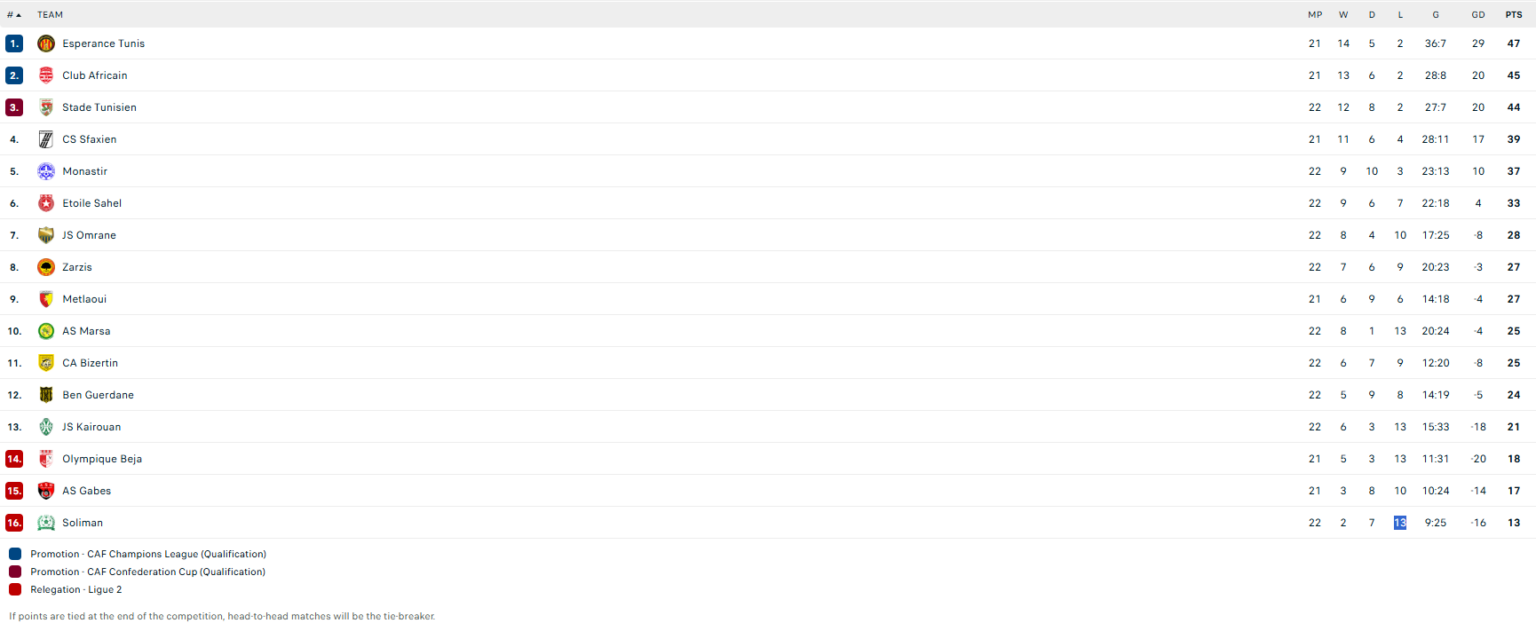This screenshot has width=1536, height=631.
Task: Click the AS Marsa team logo
Action: (x=46, y=331)
